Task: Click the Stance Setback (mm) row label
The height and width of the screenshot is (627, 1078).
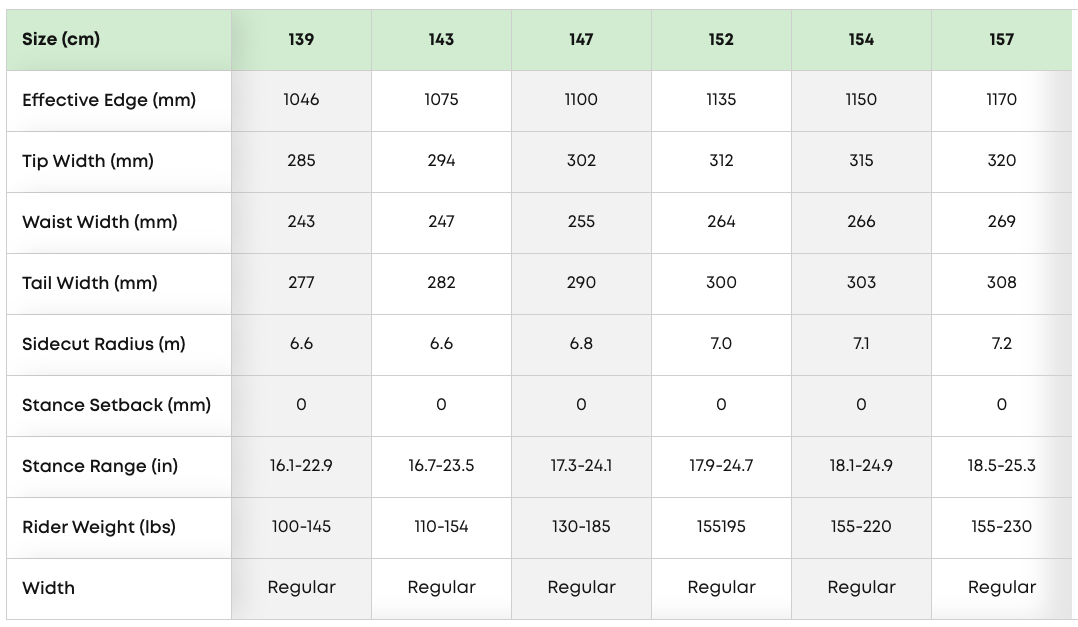Action: 116,405
